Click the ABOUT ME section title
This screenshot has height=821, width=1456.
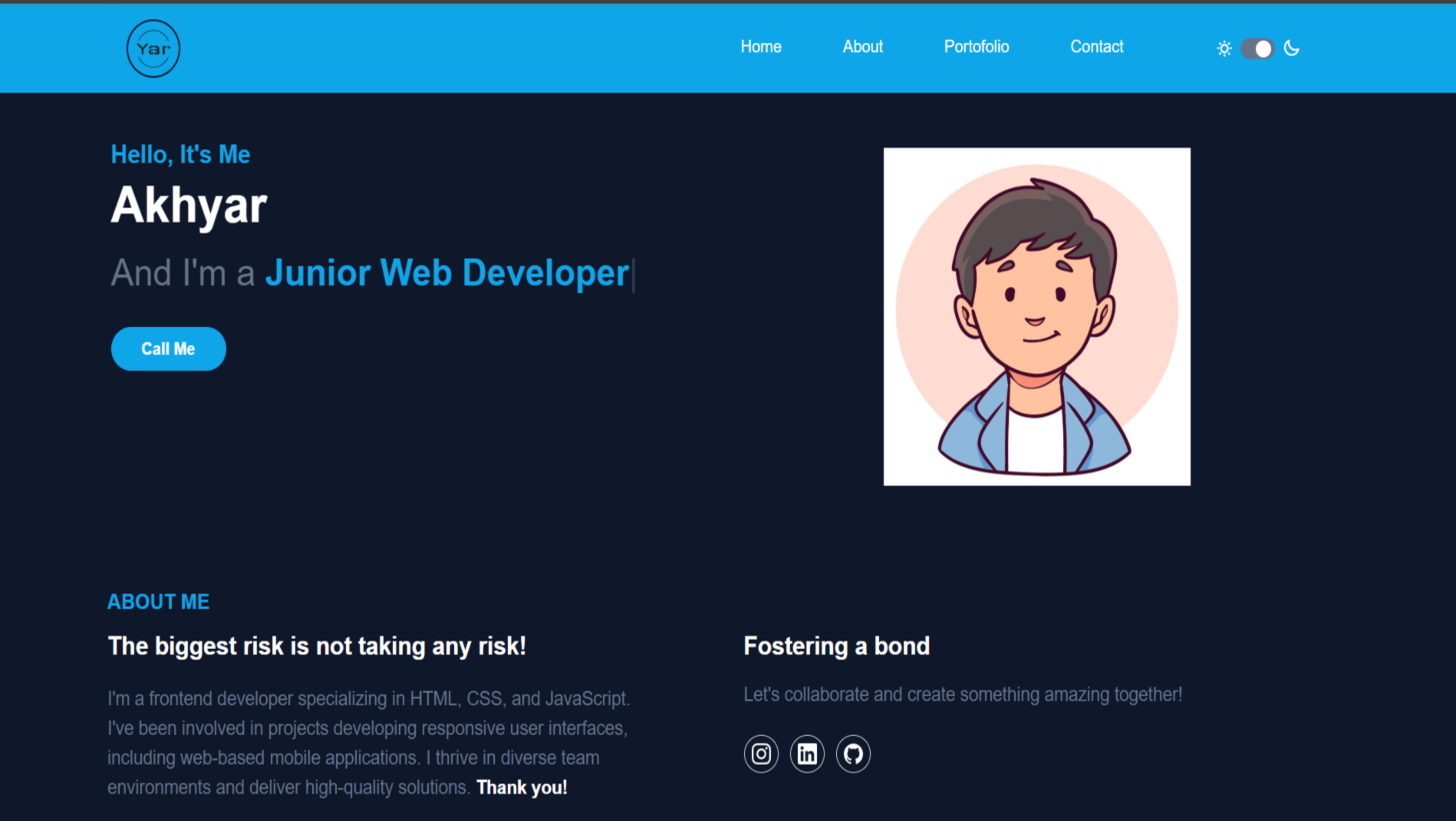click(x=159, y=602)
